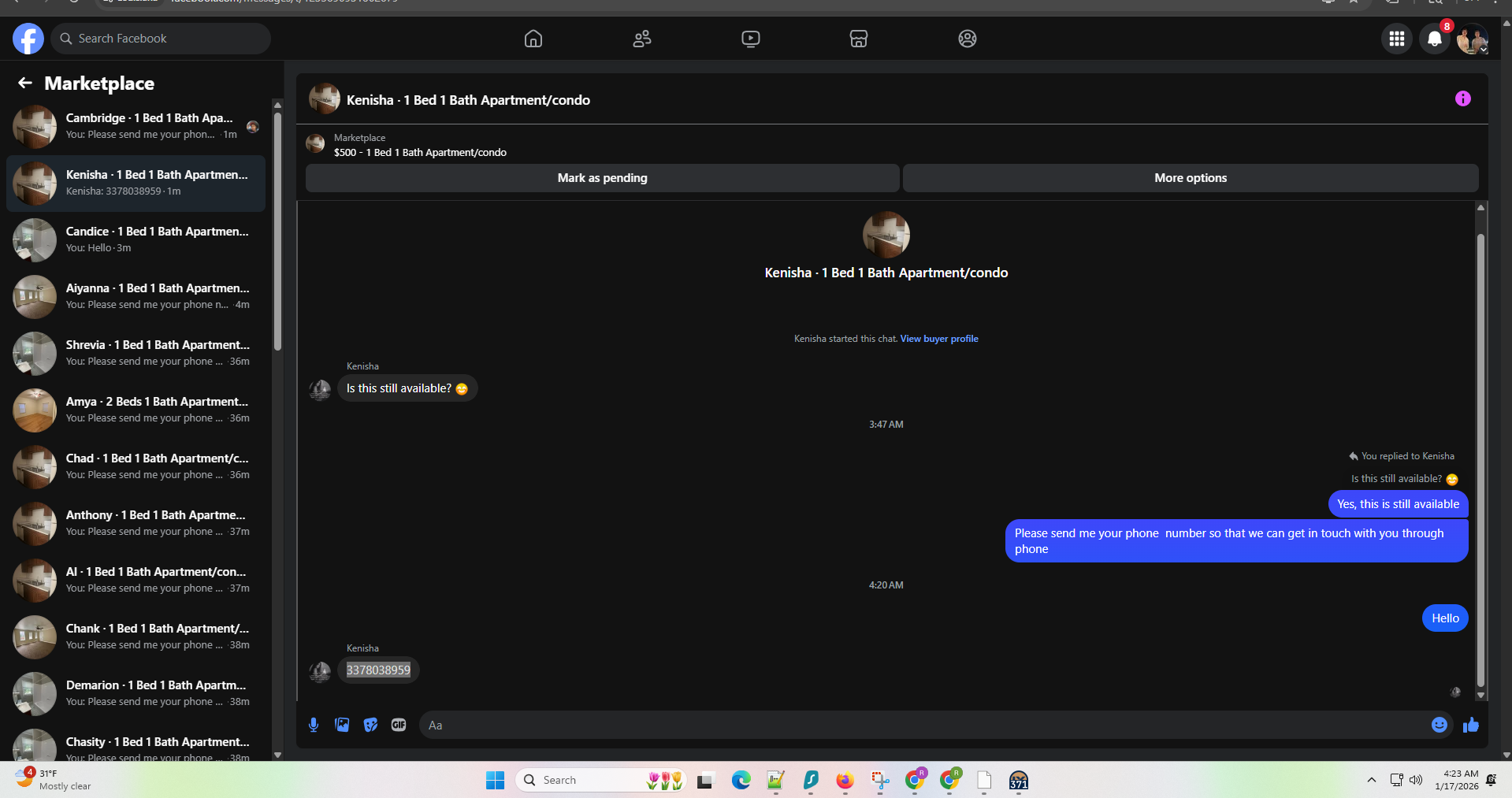The height and width of the screenshot is (798, 1512).
Task: Click Mark as pending button
Action: pyautogui.click(x=603, y=178)
